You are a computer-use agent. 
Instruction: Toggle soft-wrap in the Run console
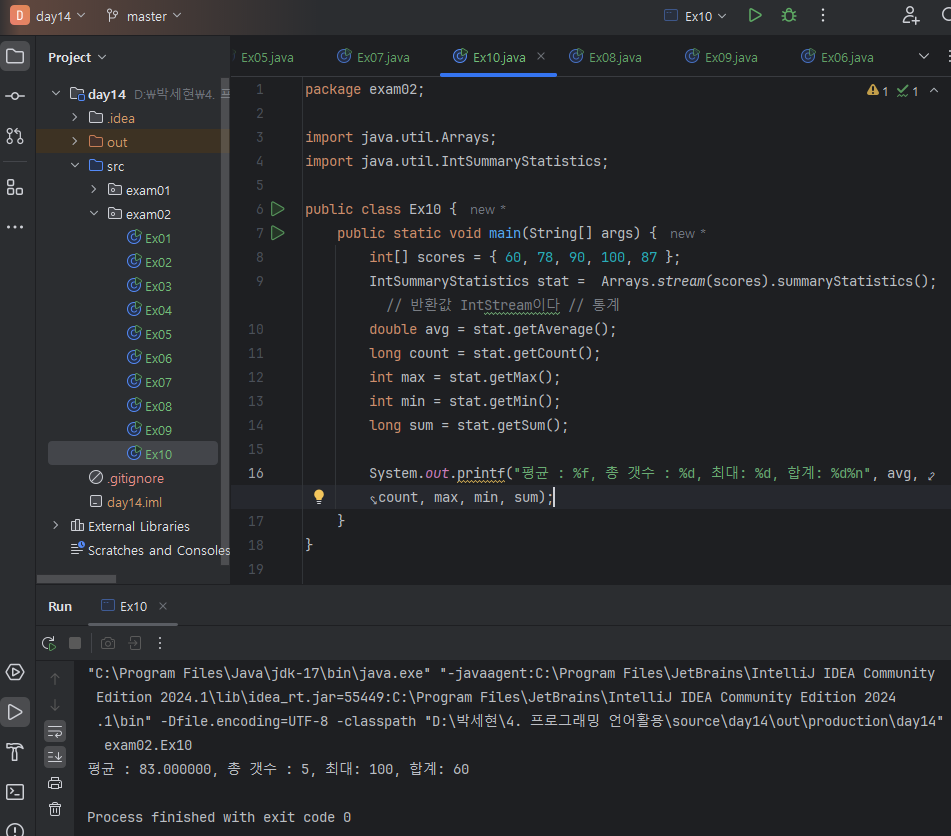pos(55,731)
